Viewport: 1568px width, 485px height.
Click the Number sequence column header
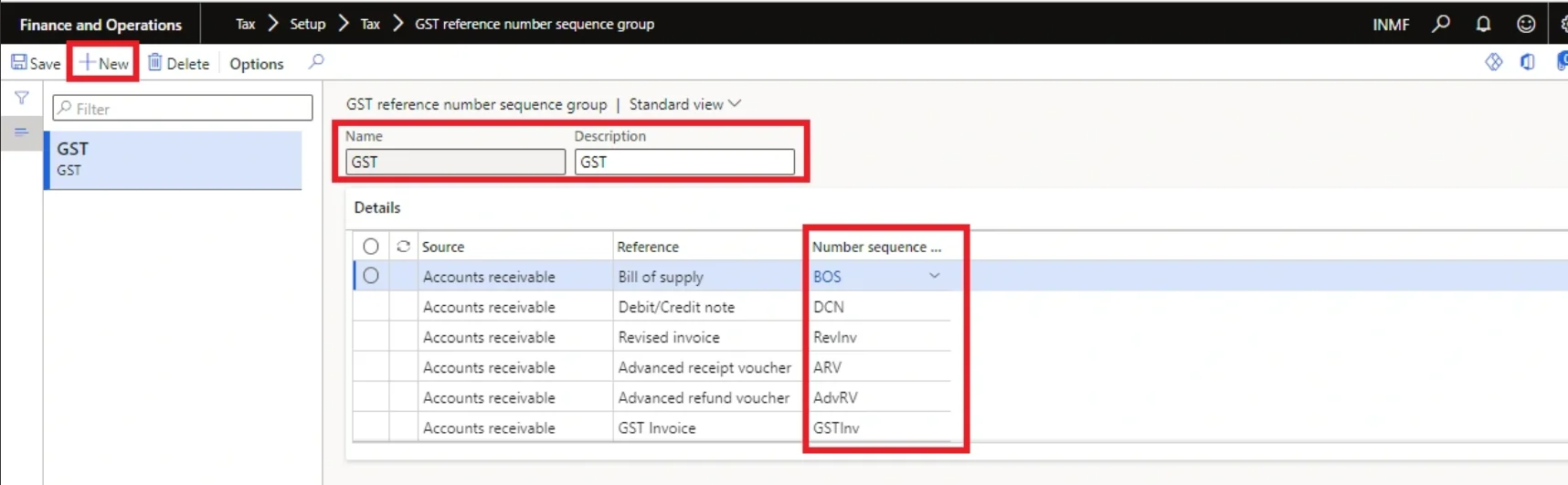(x=876, y=247)
